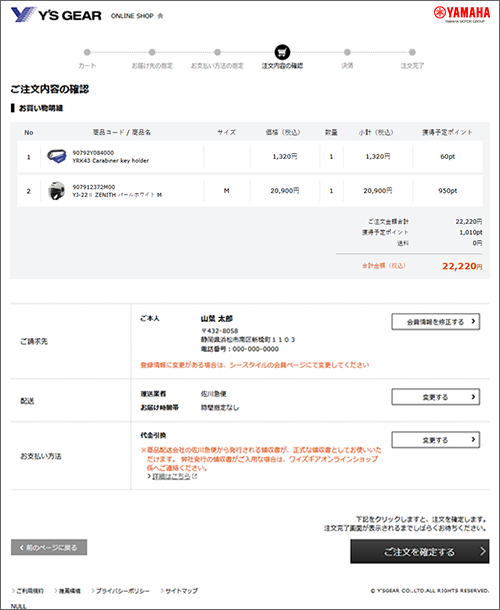Viewport: 500px width, 610px height.
Task: Click the 60pt points value
Action: pos(447,156)
